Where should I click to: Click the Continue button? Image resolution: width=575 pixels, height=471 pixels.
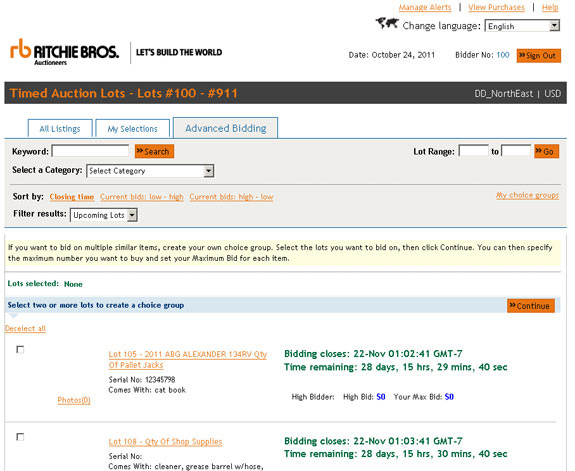click(x=531, y=306)
